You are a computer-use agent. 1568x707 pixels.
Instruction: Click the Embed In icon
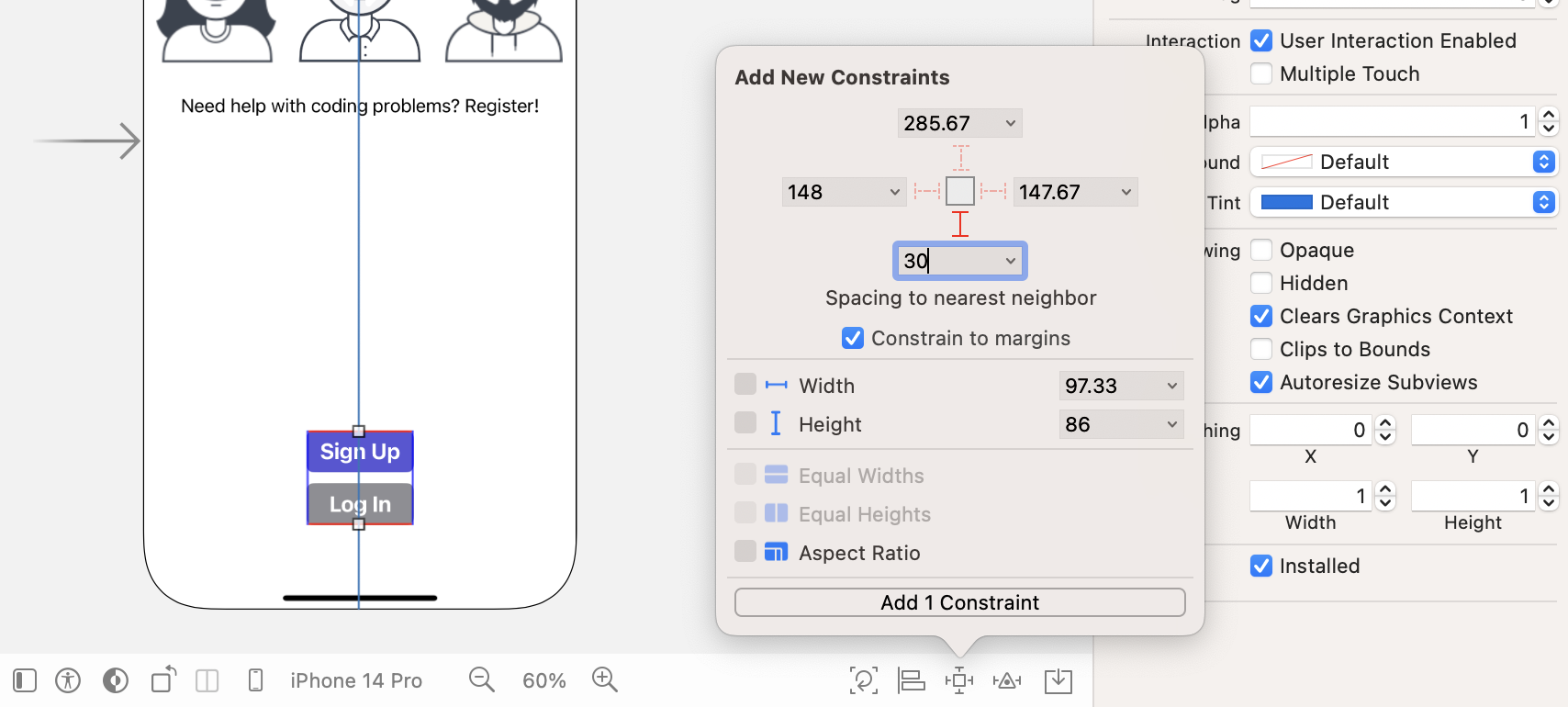tap(1058, 680)
